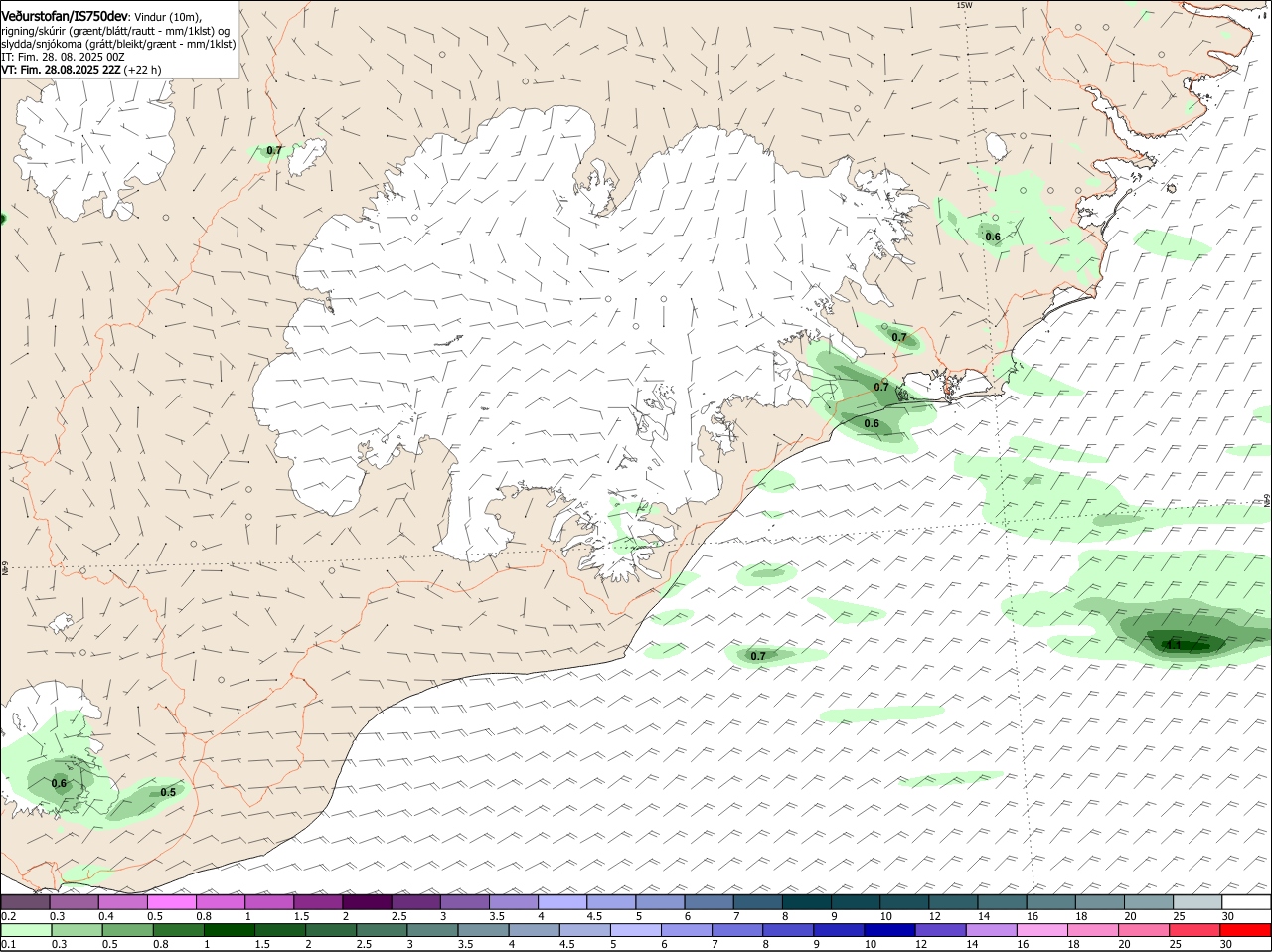Click the 0.2 tick label on the snow scale

click(x=8, y=915)
